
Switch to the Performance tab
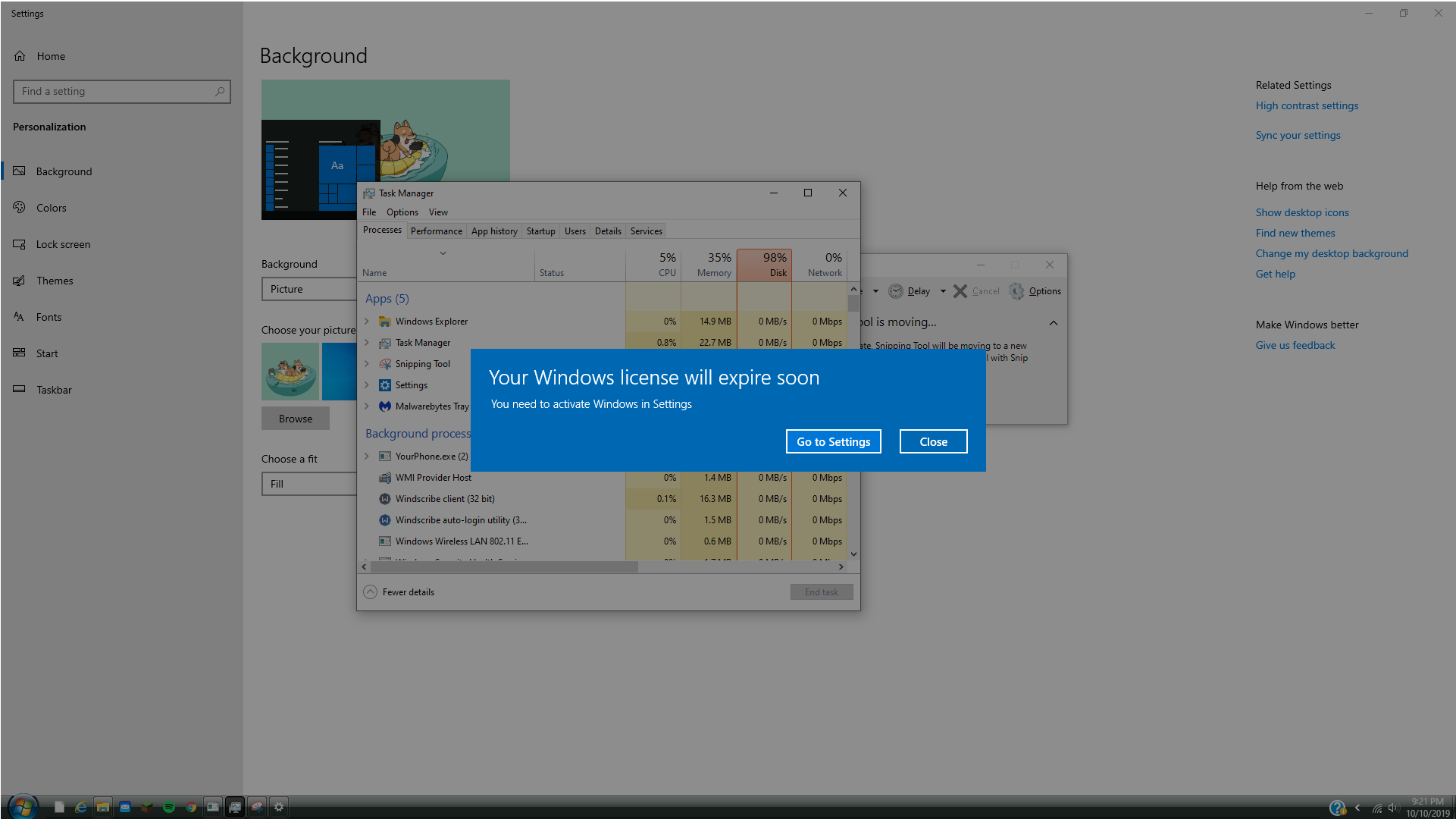(x=436, y=231)
